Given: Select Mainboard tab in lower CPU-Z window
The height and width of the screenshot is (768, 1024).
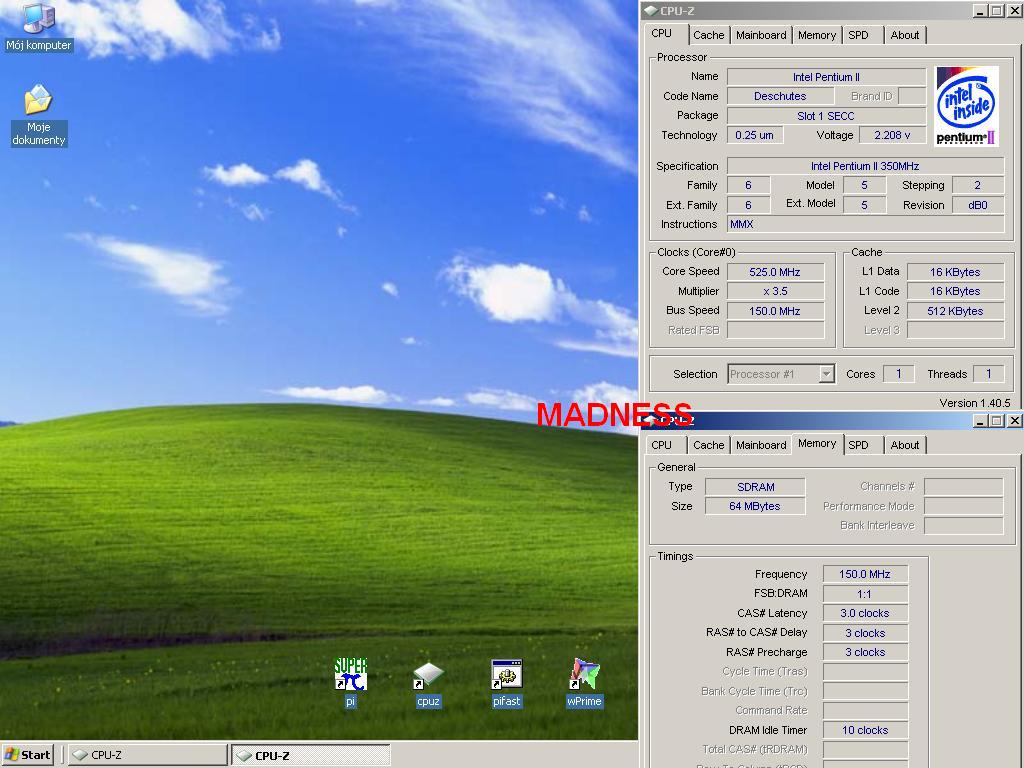Looking at the screenshot, I should (x=761, y=445).
